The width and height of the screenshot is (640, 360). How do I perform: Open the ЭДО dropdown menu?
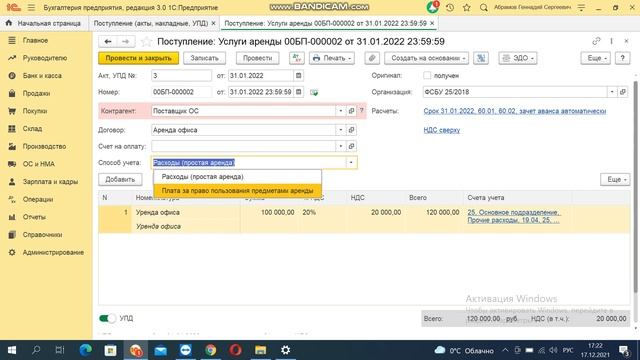[518, 58]
